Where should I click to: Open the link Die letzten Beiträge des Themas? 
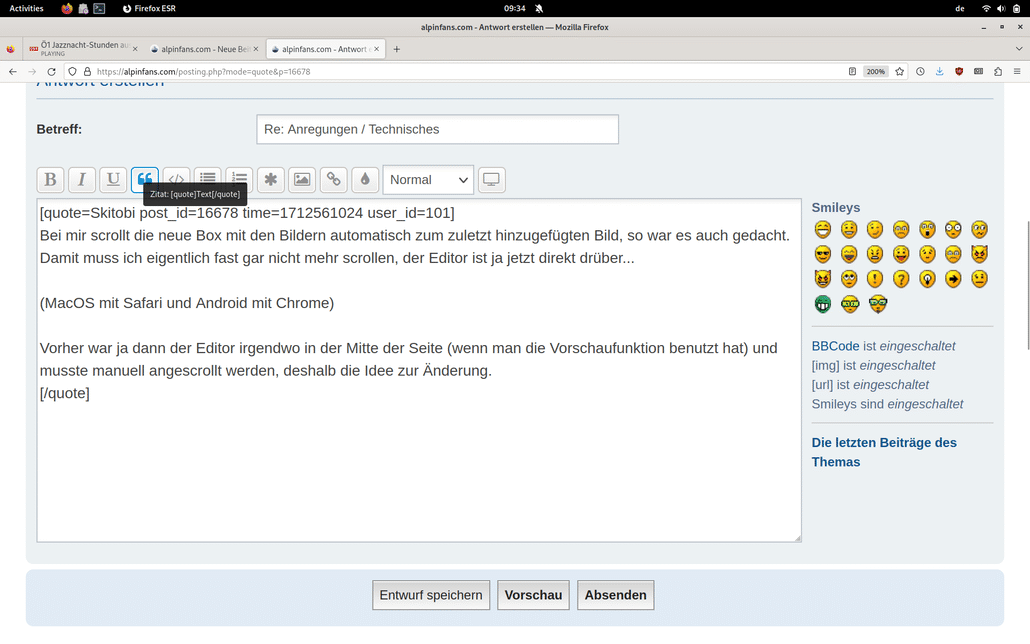pos(884,452)
